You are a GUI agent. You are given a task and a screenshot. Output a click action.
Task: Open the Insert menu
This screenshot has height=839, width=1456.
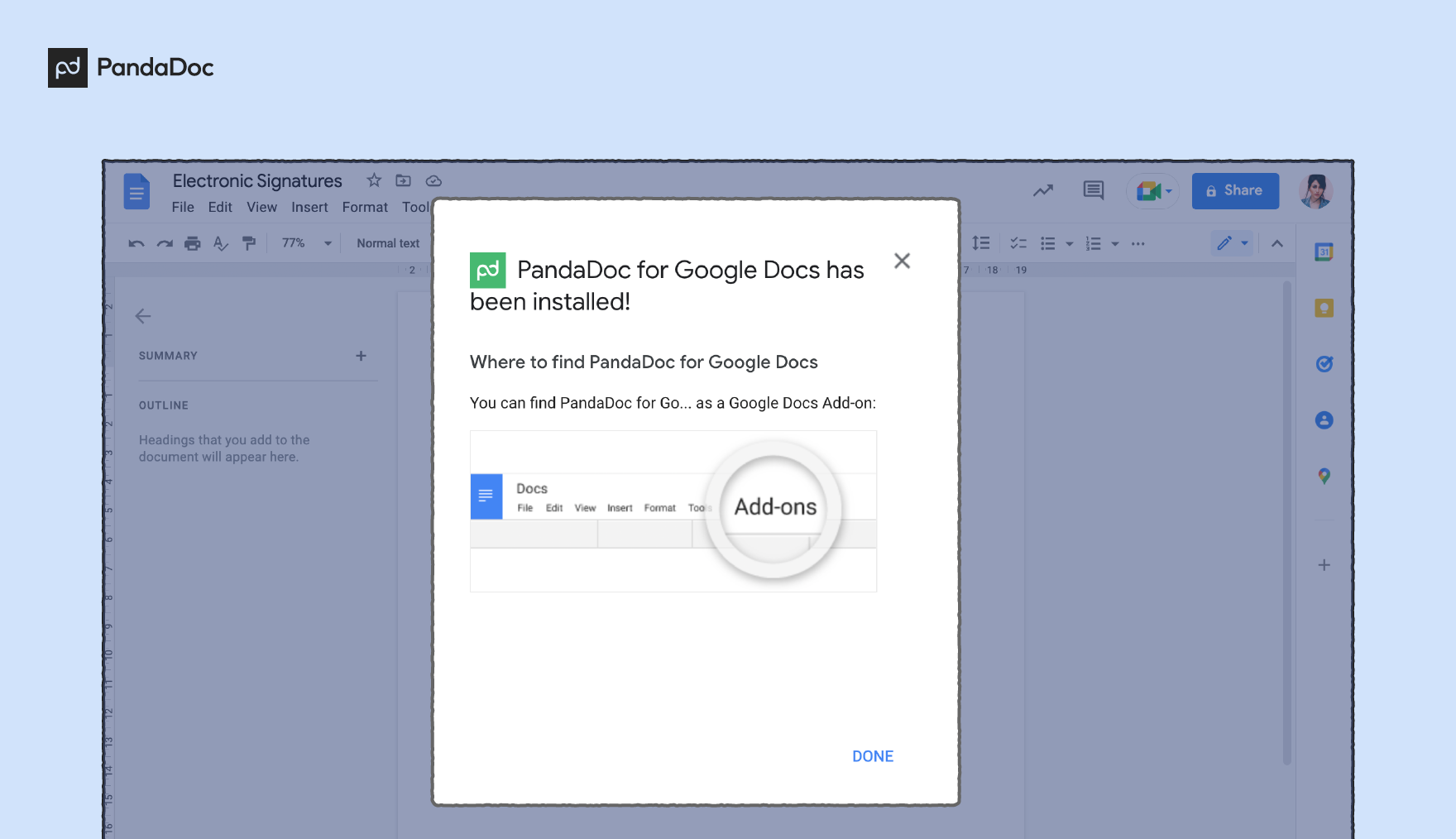[x=309, y=208]
